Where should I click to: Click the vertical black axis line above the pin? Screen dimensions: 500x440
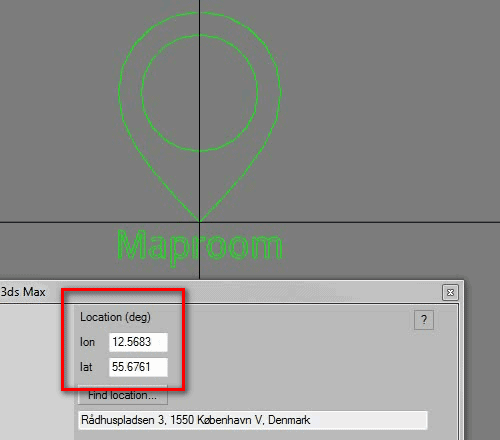tap(200, 6)
